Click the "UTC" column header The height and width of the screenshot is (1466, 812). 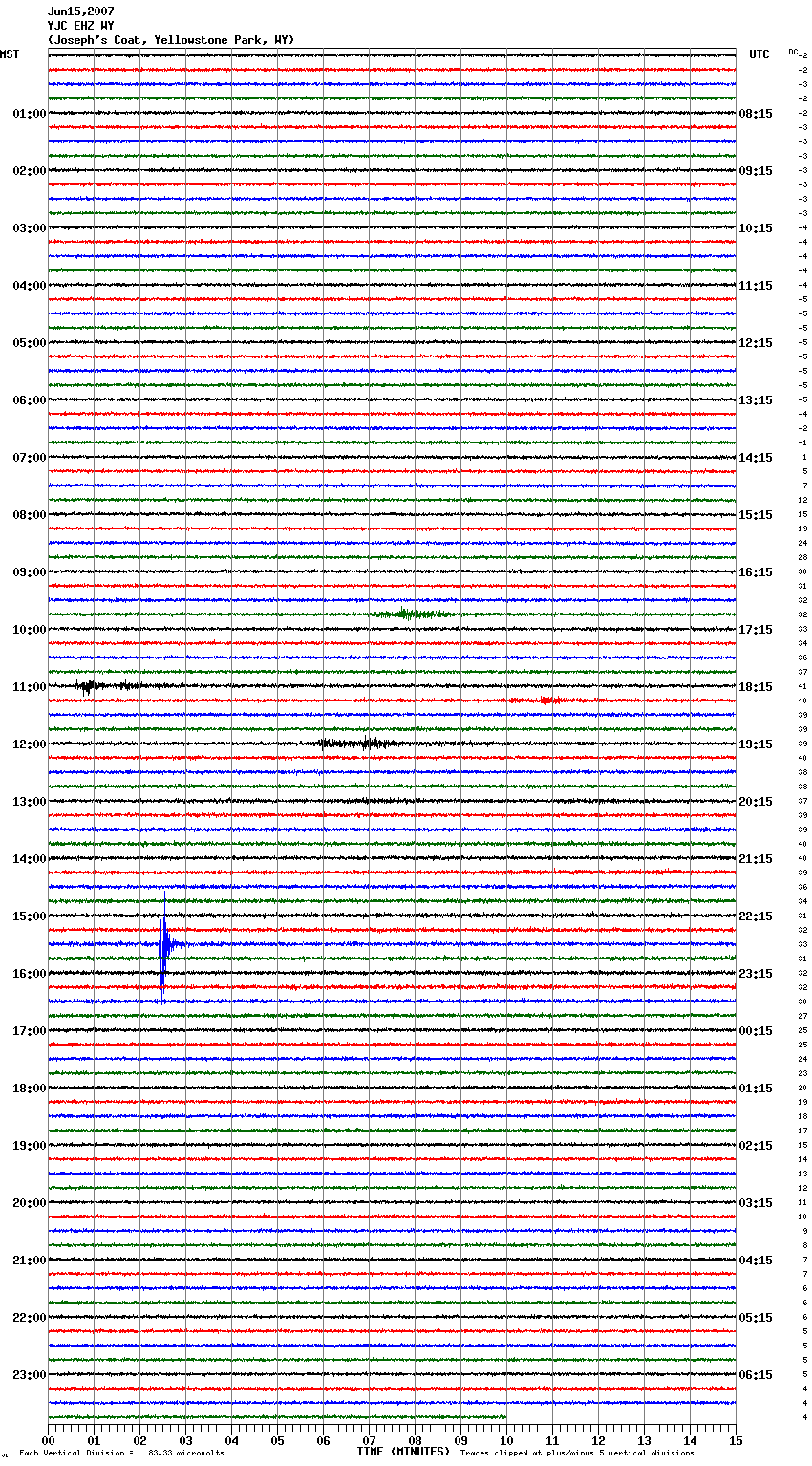coord(759,54)
